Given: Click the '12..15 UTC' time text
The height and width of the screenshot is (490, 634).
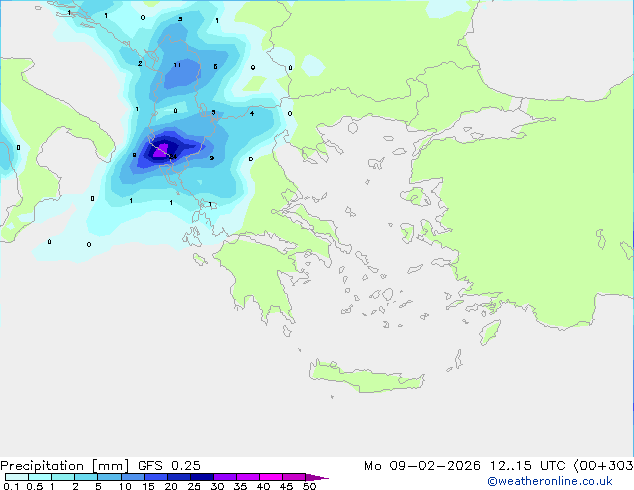Looking at the screenshot, I should [527, 466].
